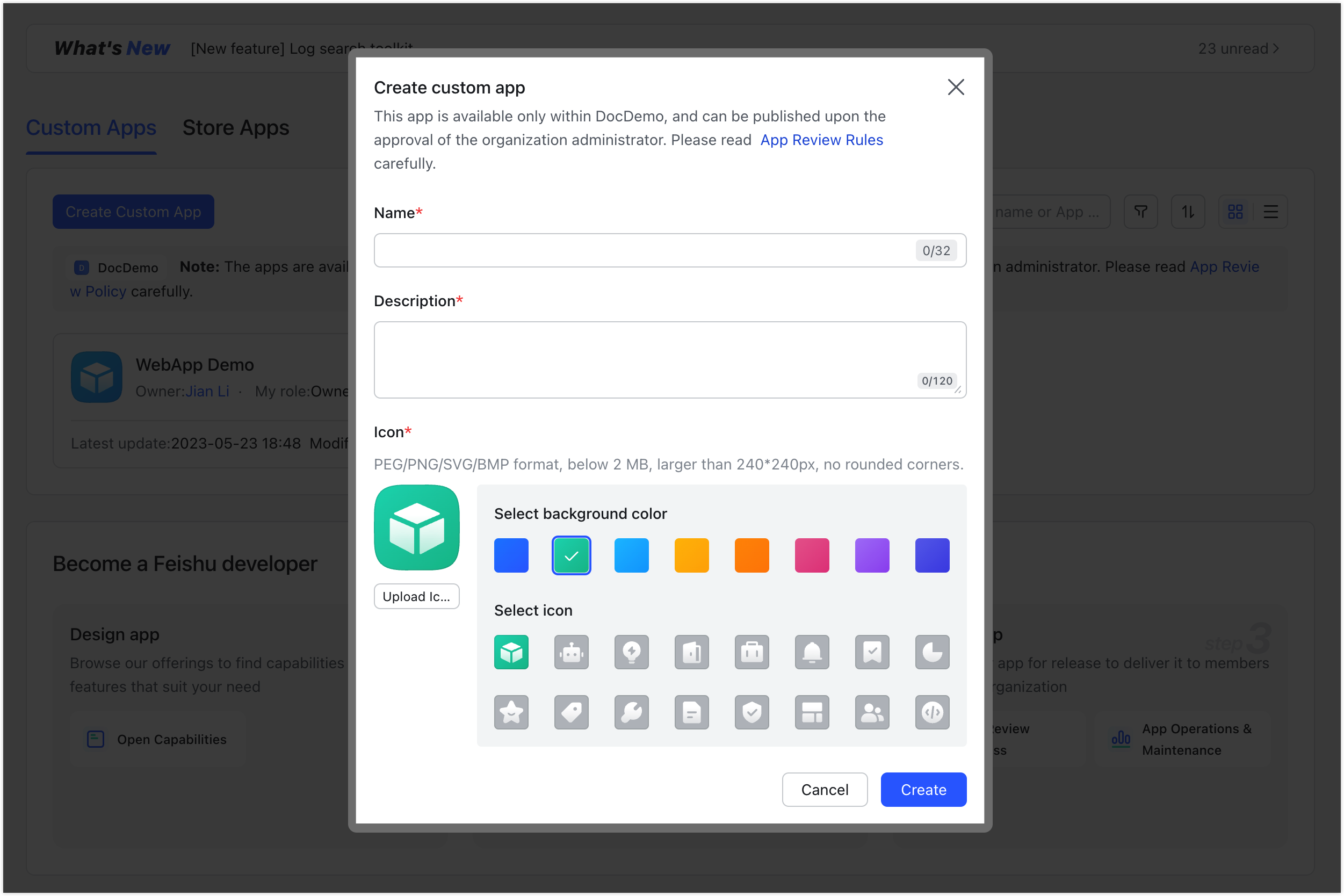Click the Upload Icon button
Screen dimensions: 1344x896
click(416, 596)
